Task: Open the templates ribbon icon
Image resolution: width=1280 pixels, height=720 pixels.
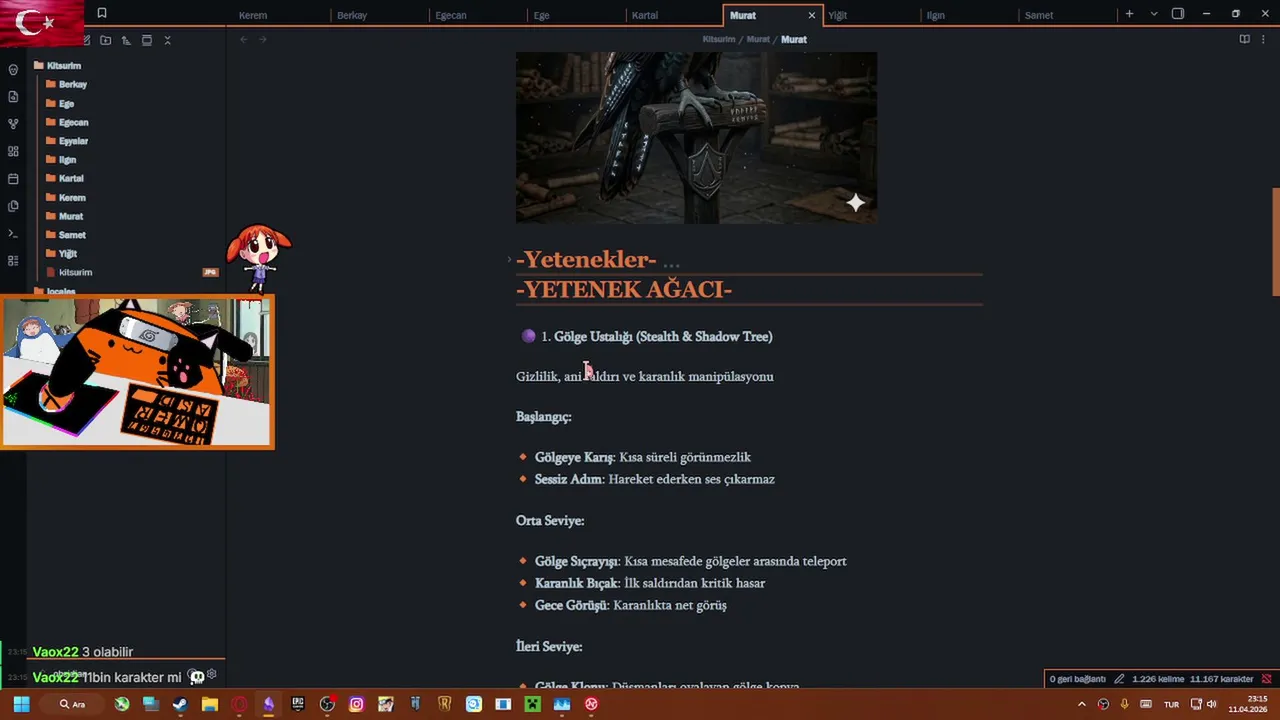Action: coord(13,206)
